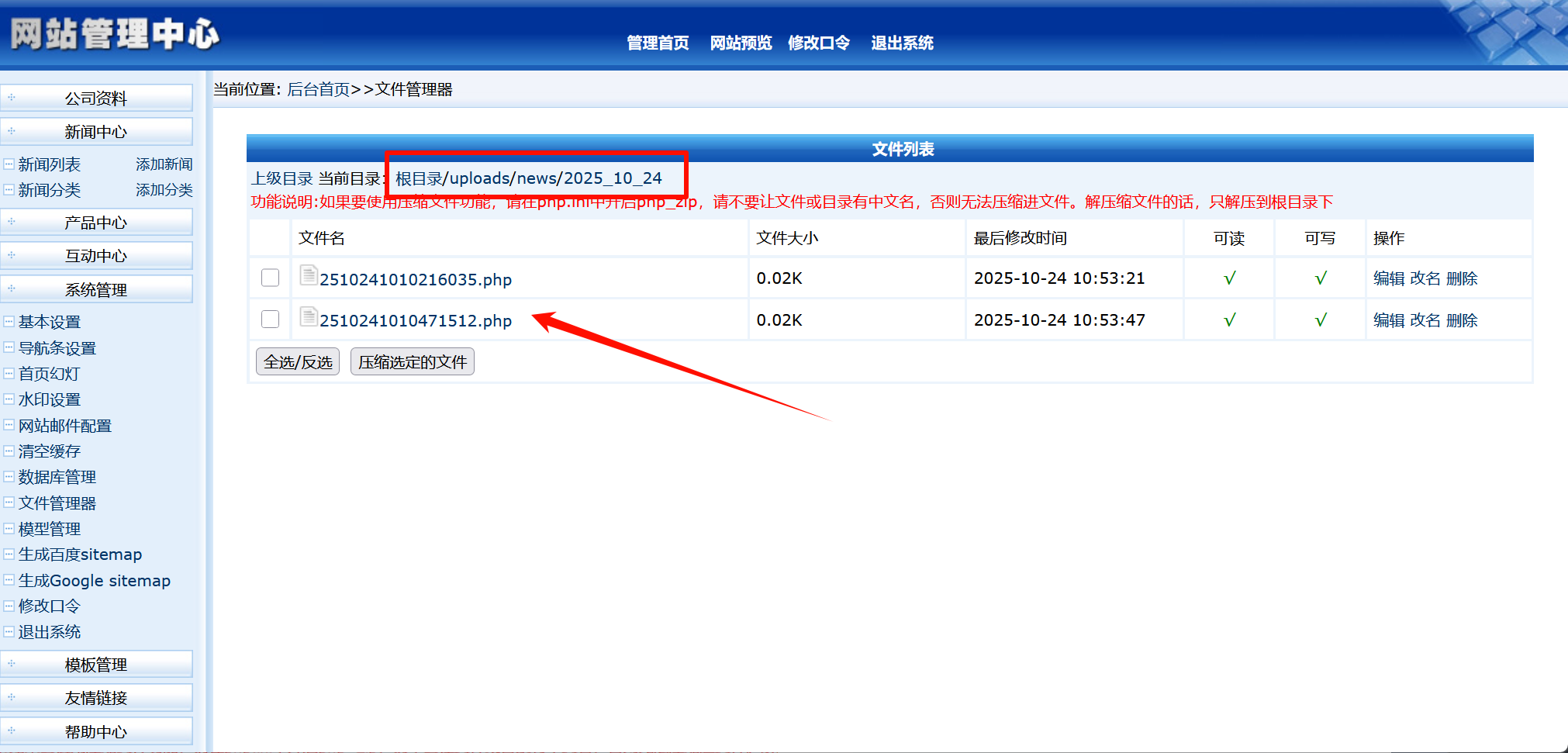Select 退出系统 in the top menu
1568x753 pixels.
[x=902, y=43]
